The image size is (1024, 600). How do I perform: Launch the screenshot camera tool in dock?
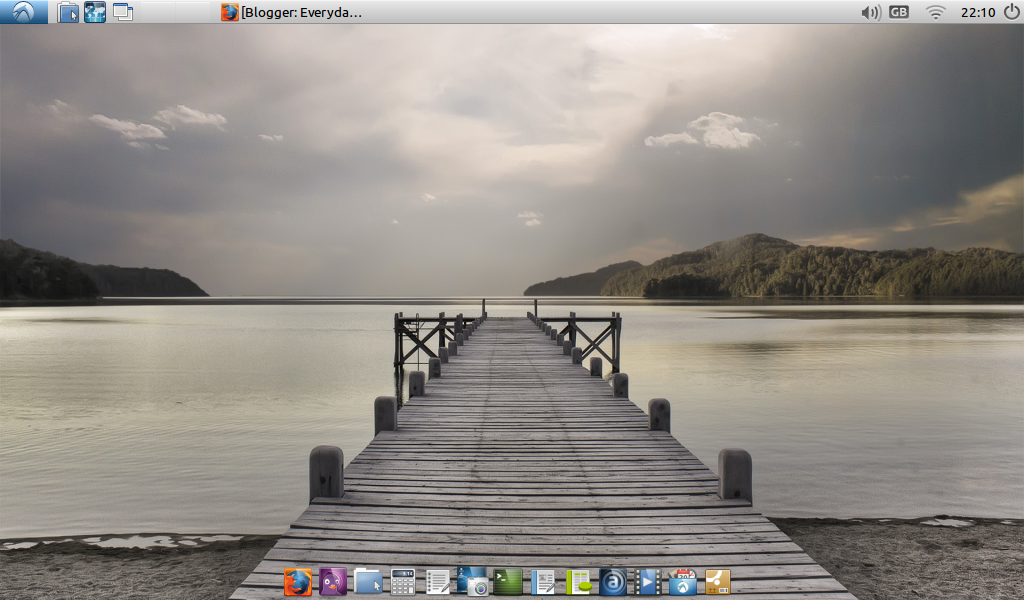(472, 581)
